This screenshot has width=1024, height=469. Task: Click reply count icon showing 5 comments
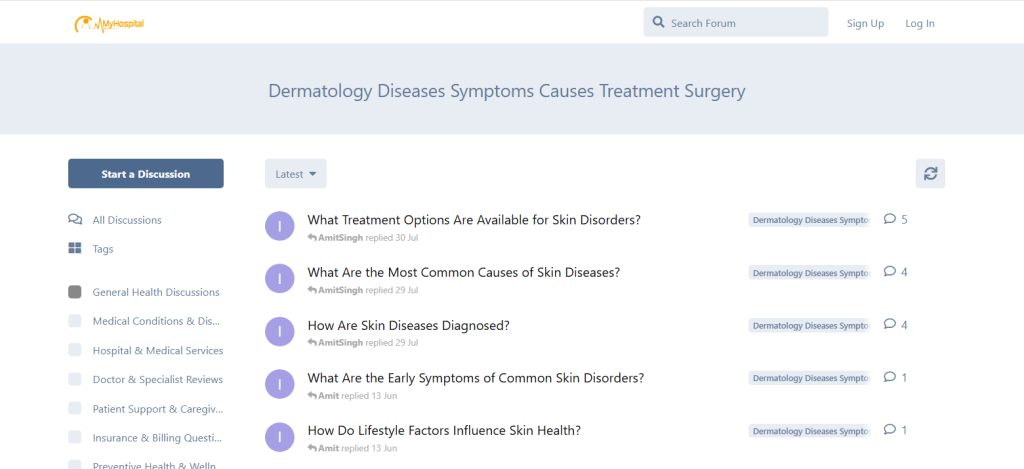tap(889, 219)
